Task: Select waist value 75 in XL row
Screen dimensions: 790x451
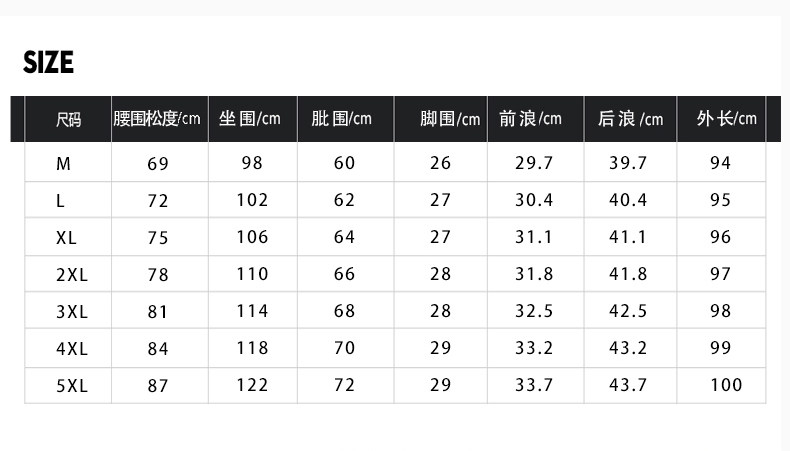Action: pos(158,238)
